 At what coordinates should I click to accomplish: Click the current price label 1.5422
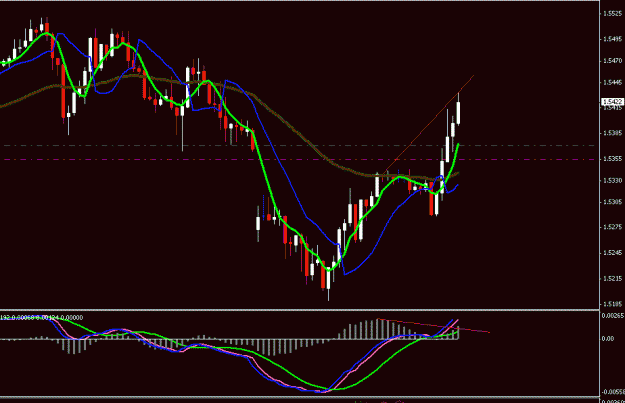coord(612,102)
